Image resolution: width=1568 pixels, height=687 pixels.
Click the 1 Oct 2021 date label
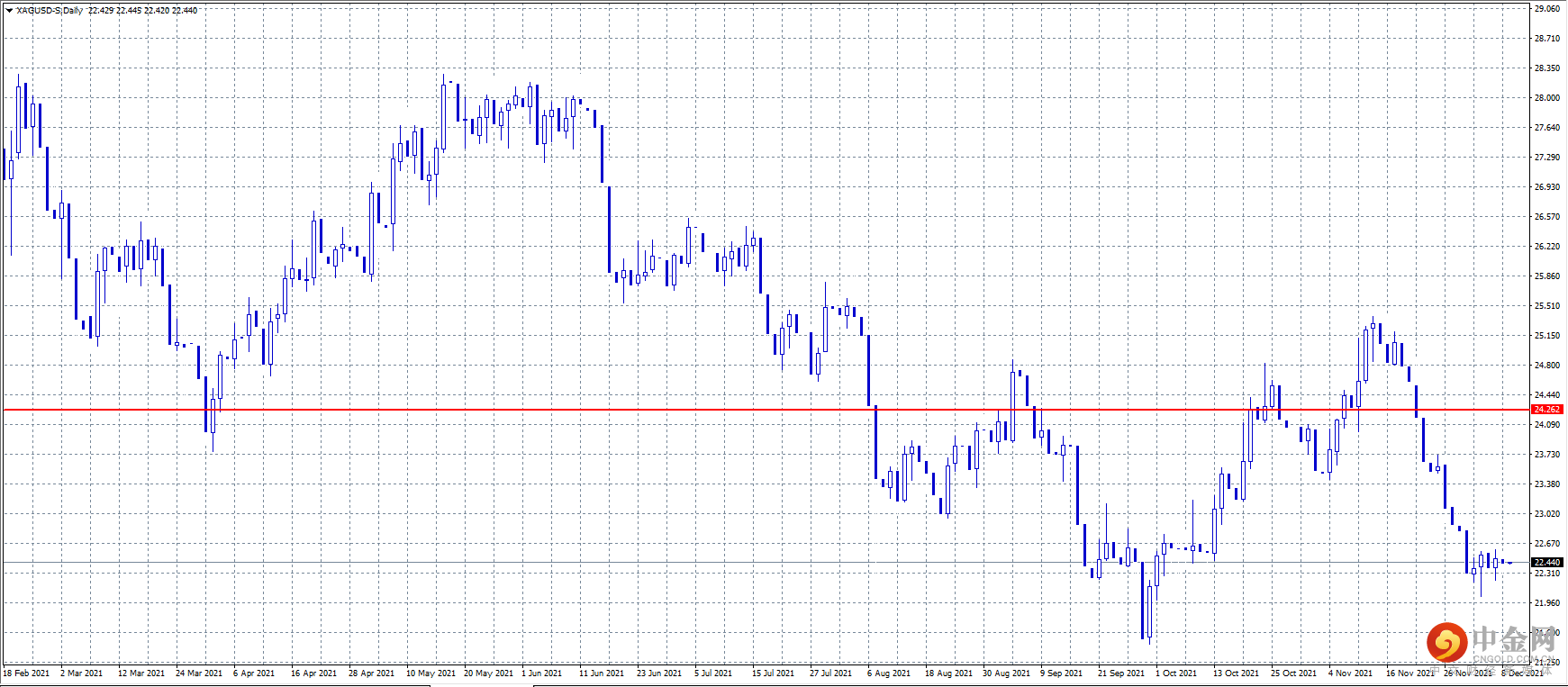[x=1176, y=673]
